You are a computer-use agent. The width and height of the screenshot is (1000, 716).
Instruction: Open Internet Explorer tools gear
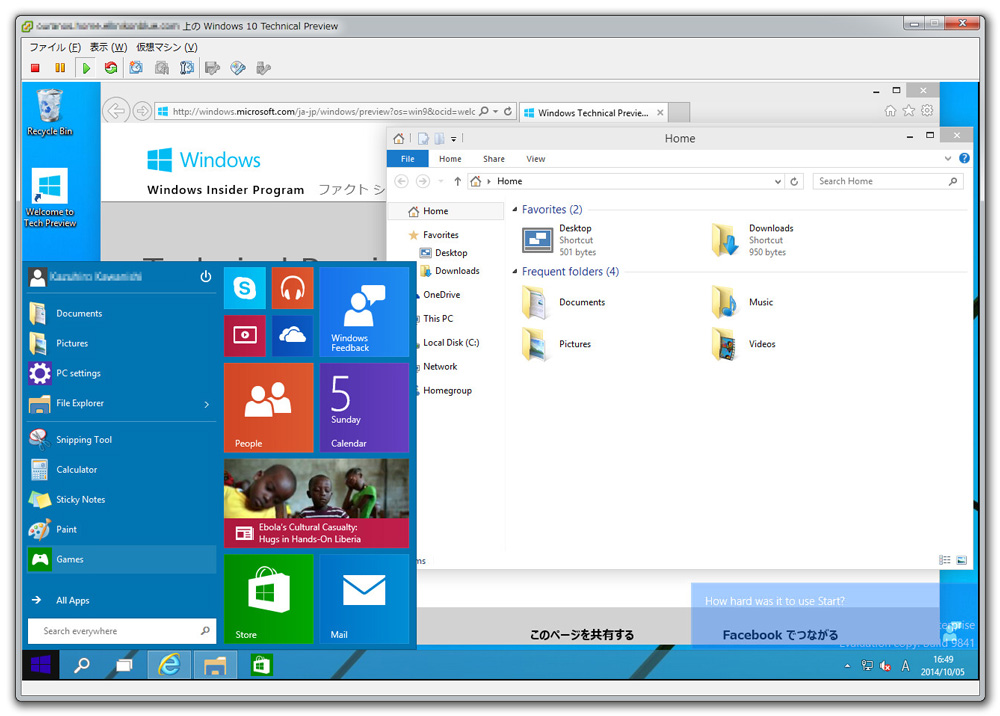click(927, 111)
